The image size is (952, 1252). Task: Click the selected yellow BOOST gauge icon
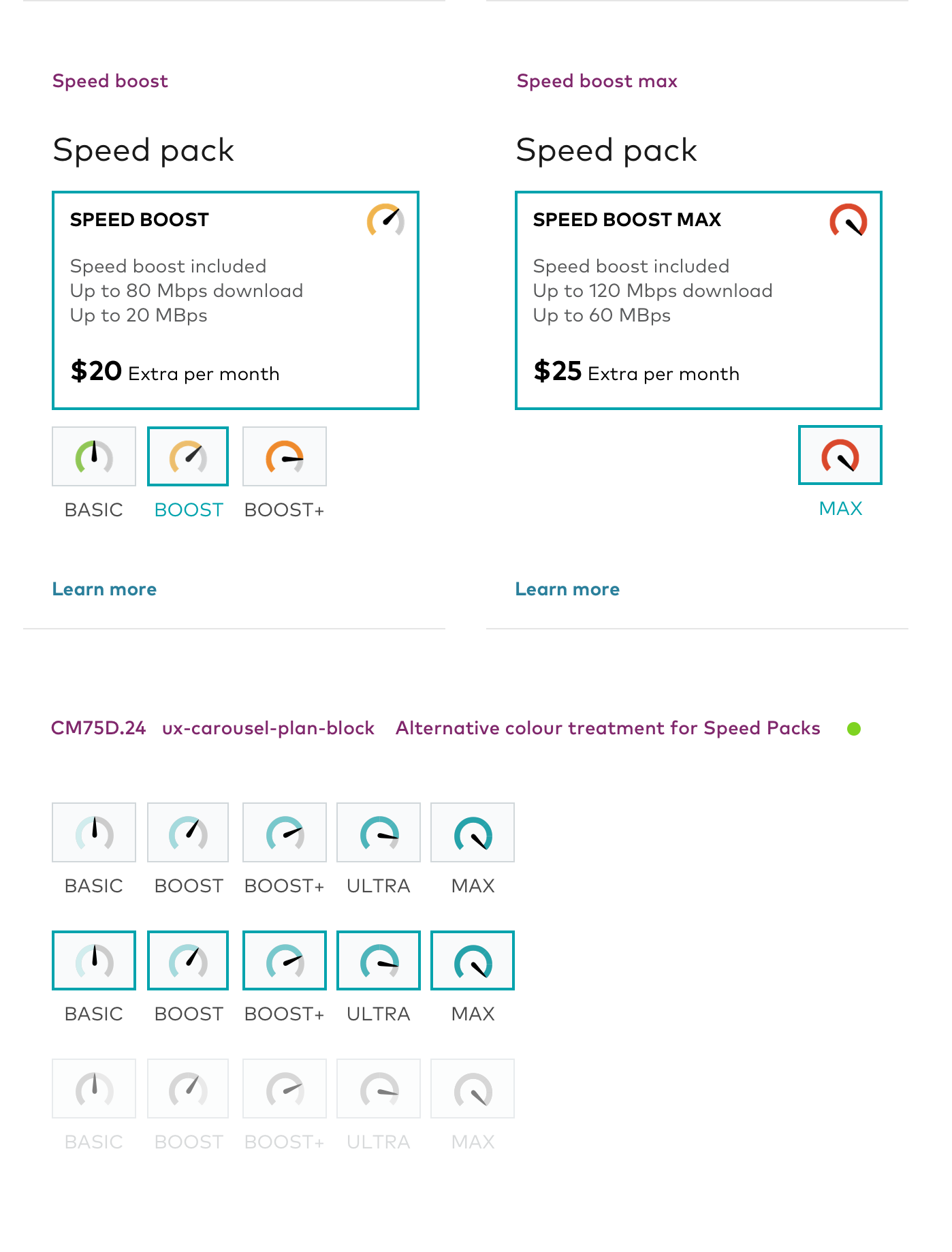point(188,456)
